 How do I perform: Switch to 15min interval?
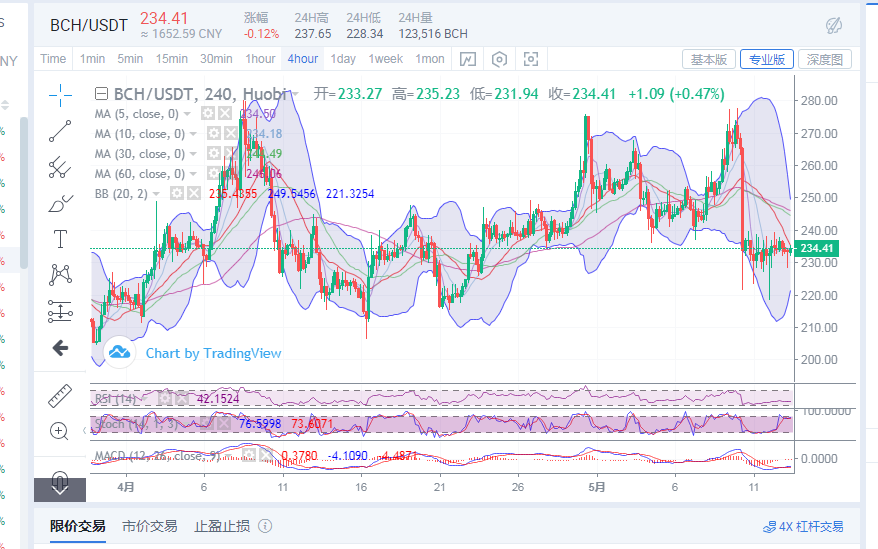click(171, 59)
